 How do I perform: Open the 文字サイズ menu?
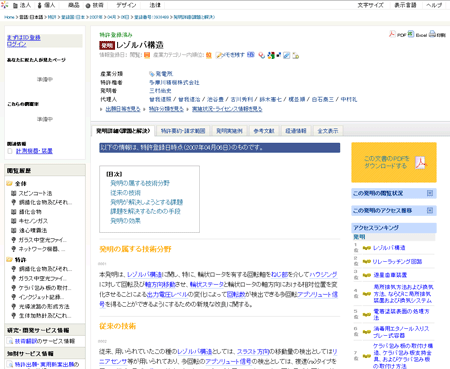[370, 5]
